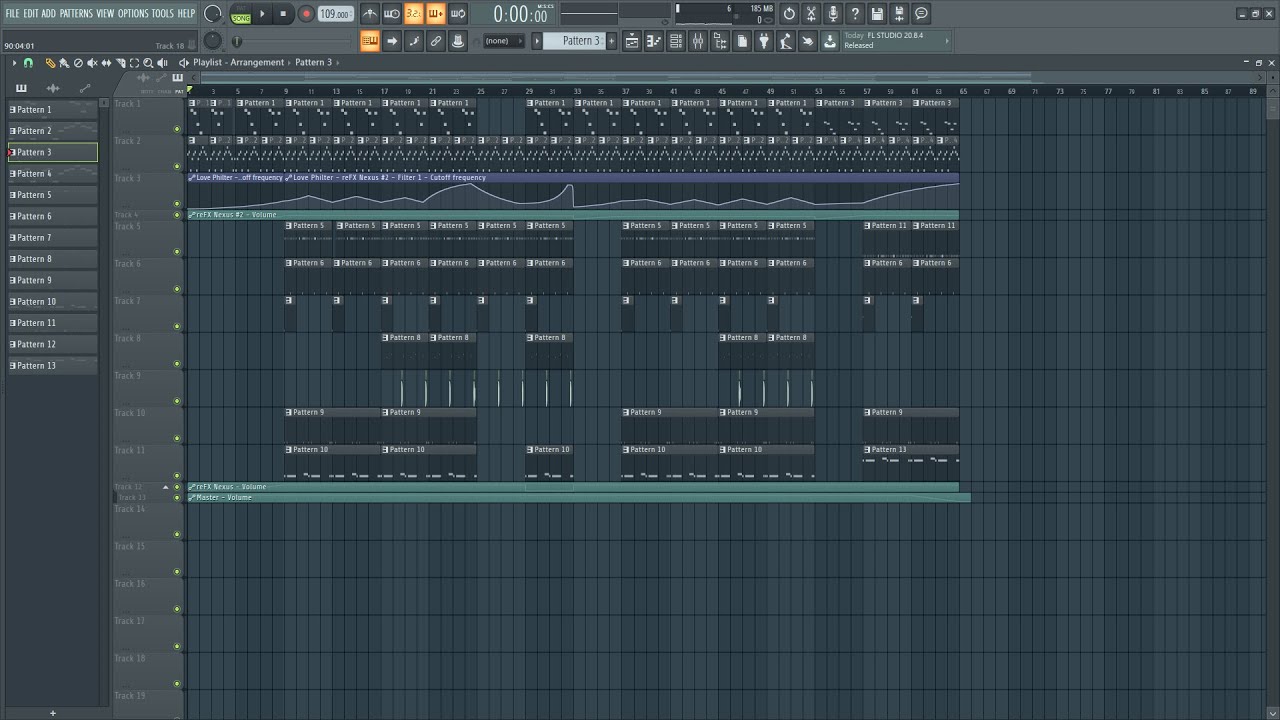
Task: Click the render-to-audio icon with download arrow
Action: [x=830, y=41]
